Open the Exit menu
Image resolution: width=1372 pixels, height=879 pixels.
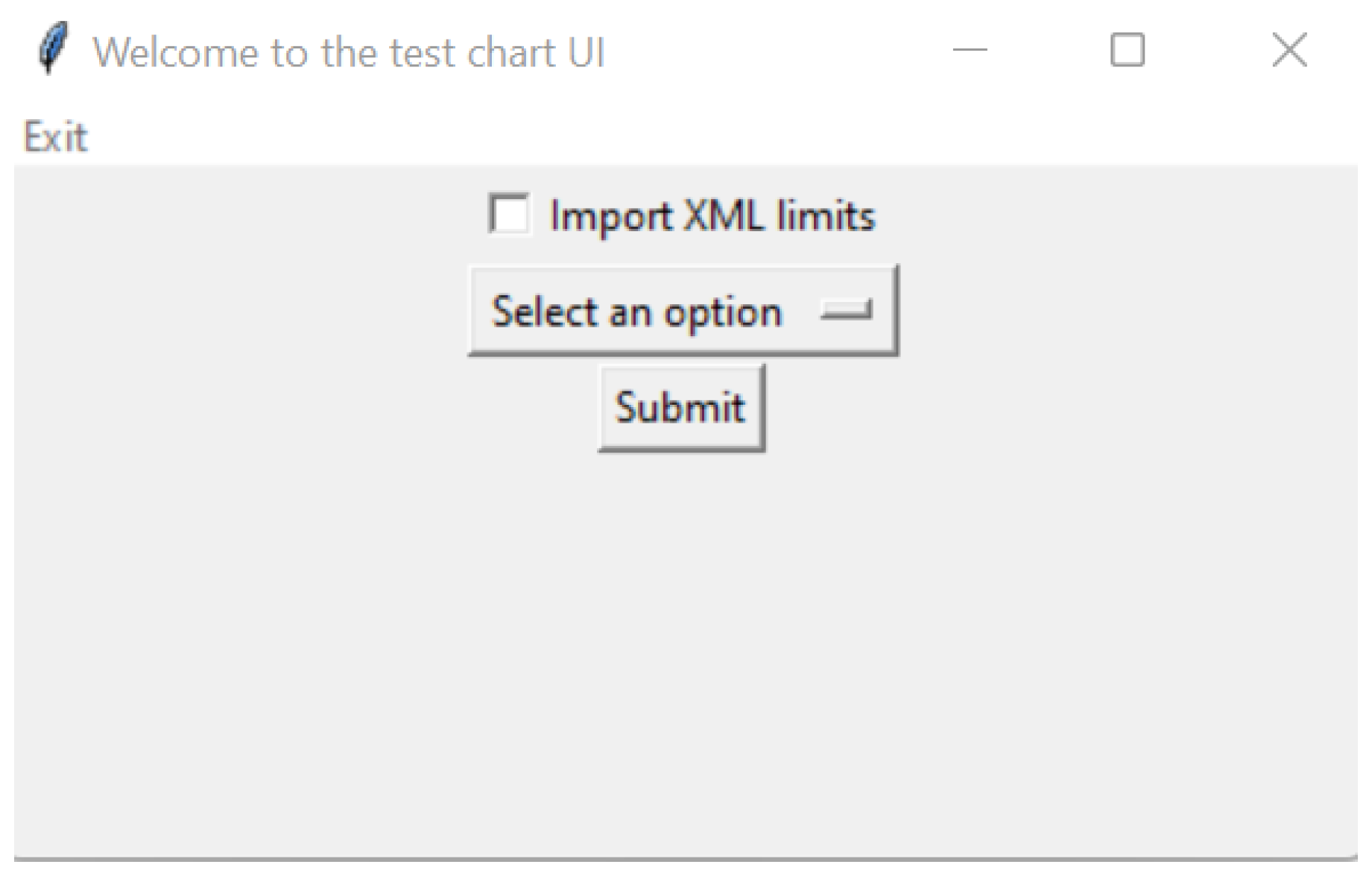55,137
